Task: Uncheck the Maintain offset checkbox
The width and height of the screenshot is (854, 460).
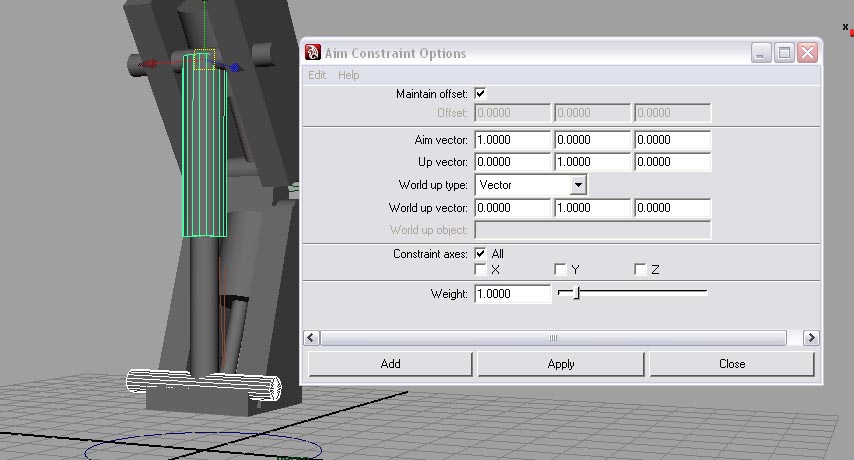Action: 480,94
